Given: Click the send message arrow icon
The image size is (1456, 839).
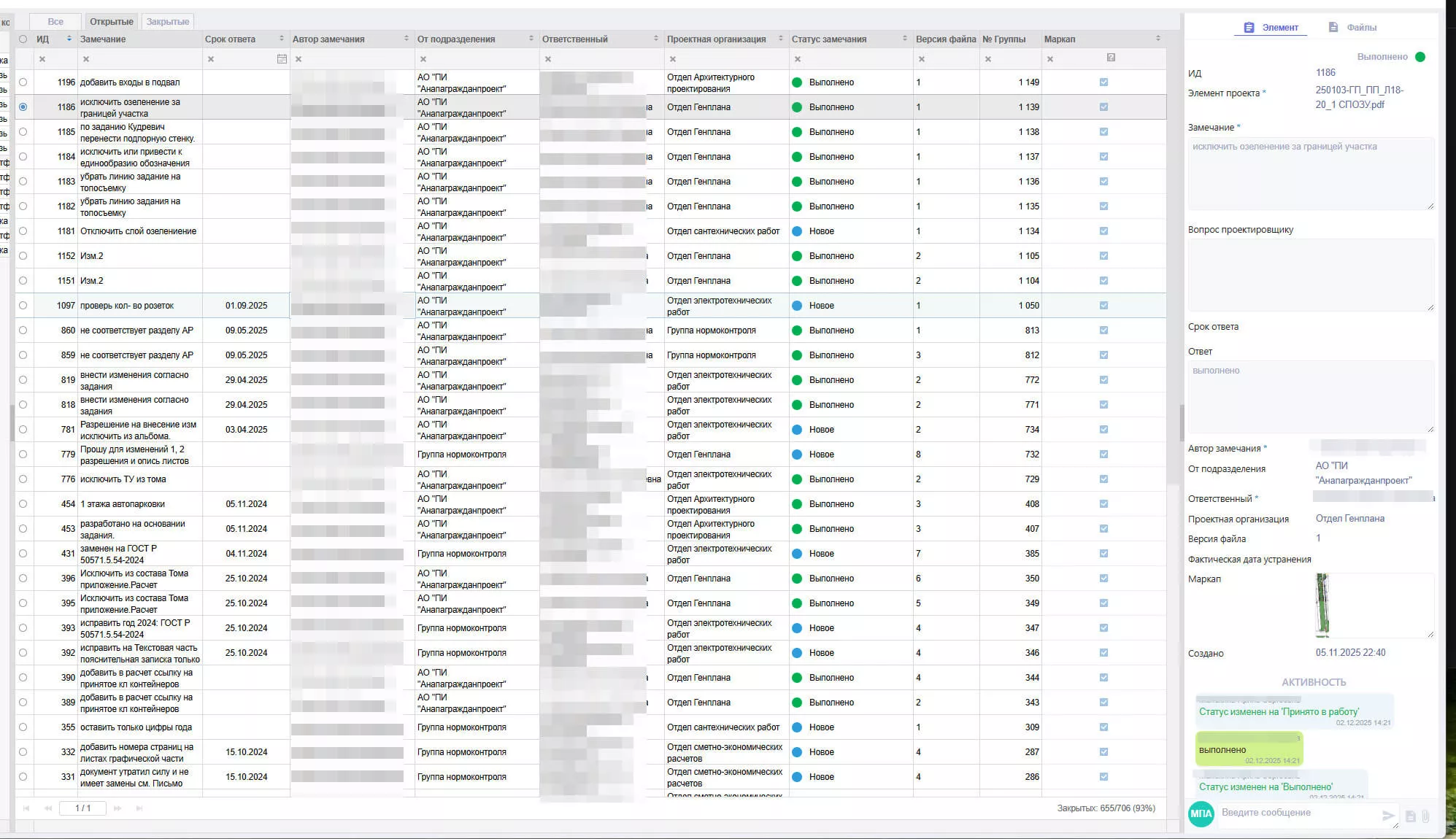Looking at the screenshot, I should pos(1388,816).
